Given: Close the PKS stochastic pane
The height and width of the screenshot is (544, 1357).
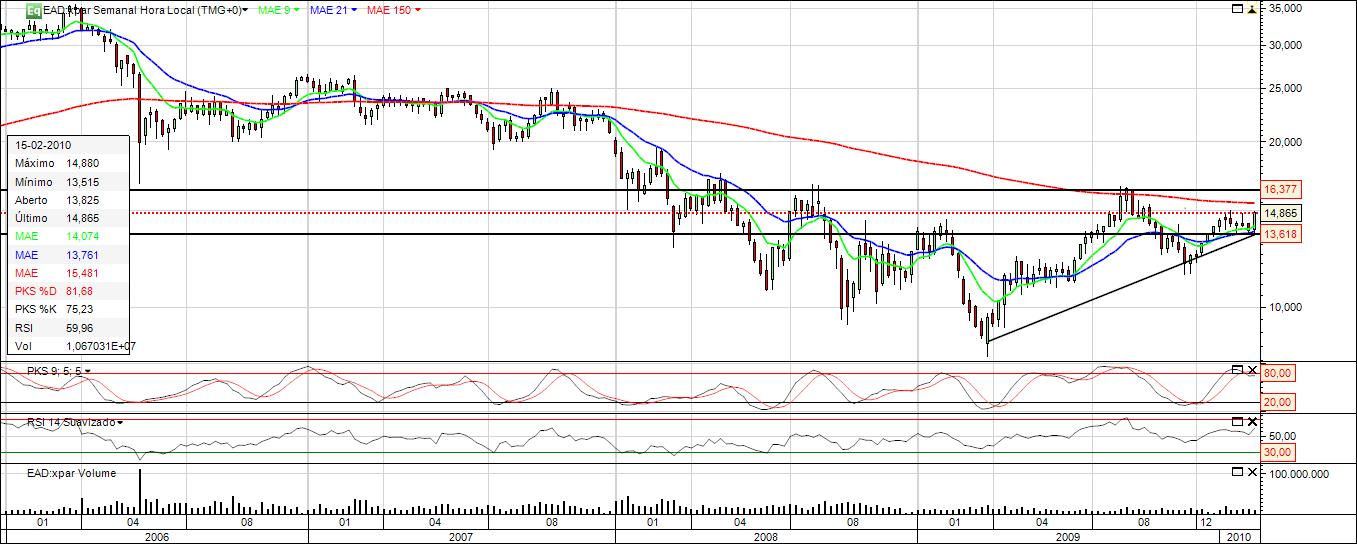Looking at the screenshot, I should coord(1250,370).
